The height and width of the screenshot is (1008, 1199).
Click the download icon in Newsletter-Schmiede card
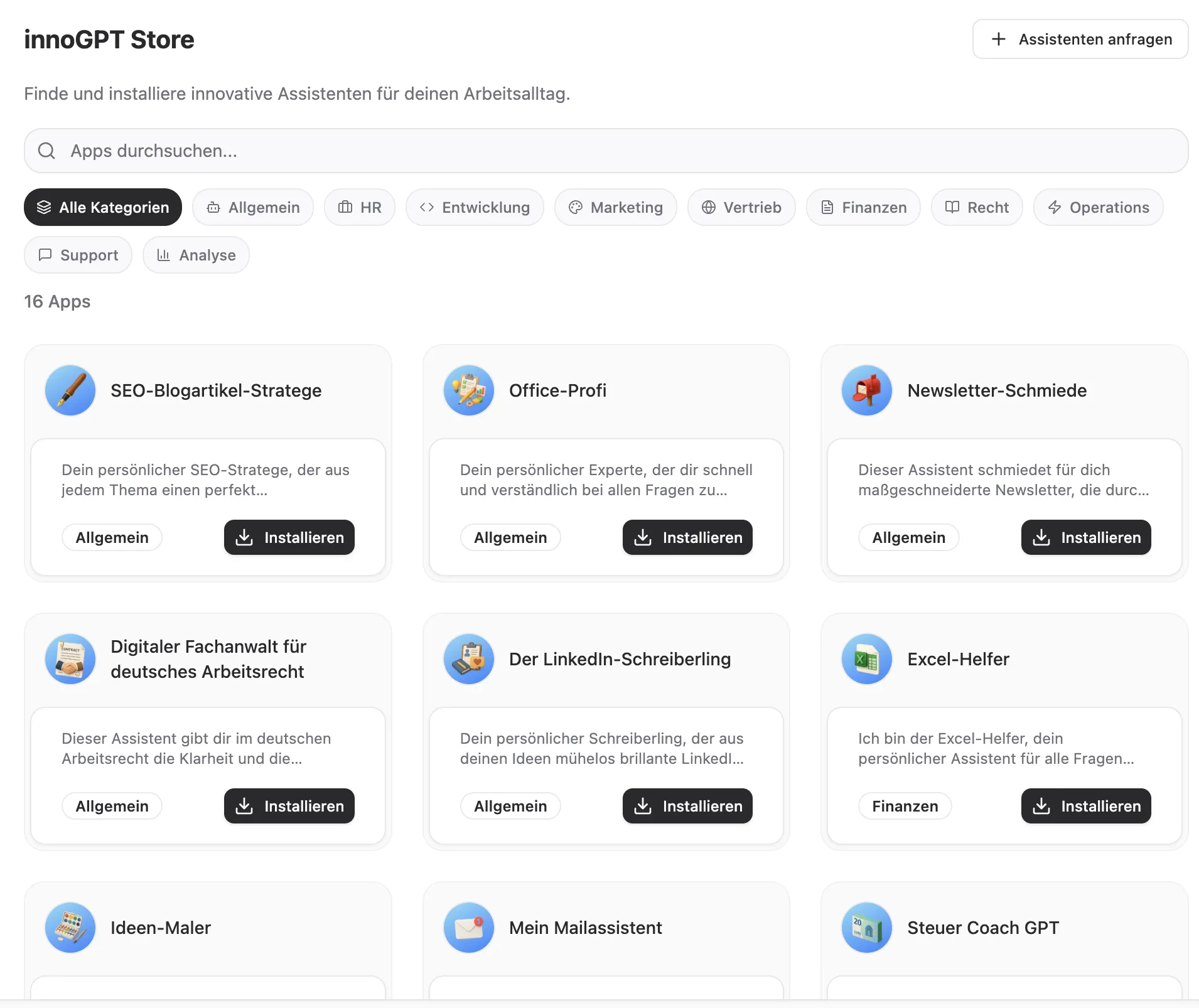1041,537
